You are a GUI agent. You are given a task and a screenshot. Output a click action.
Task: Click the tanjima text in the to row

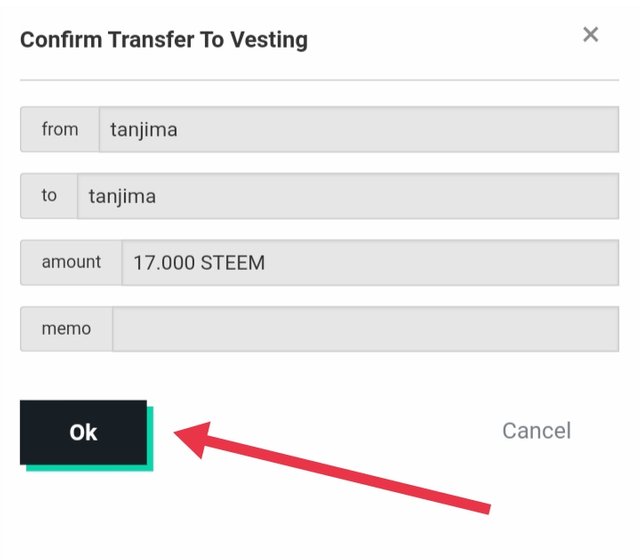pyautogui.click(x=122, y=197)
